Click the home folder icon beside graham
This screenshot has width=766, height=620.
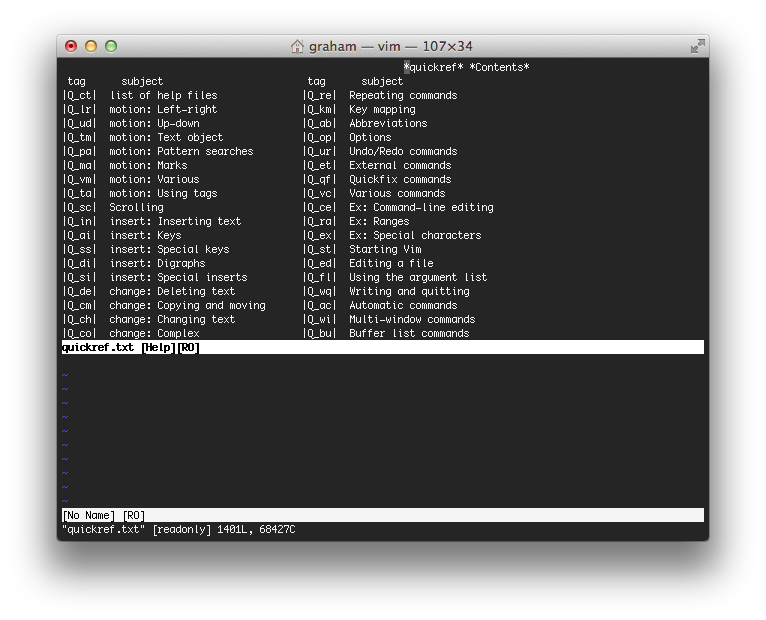pos(297,46)
